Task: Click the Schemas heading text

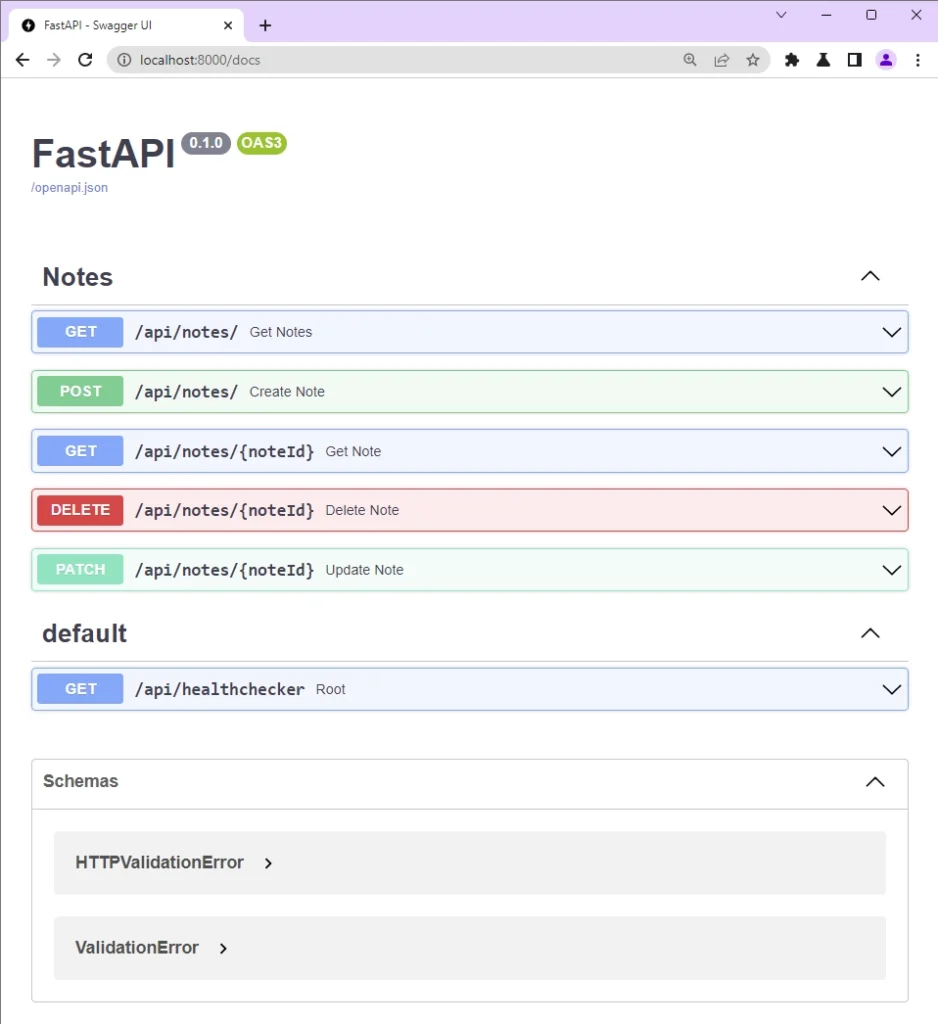Action: [x=80, y=781]
